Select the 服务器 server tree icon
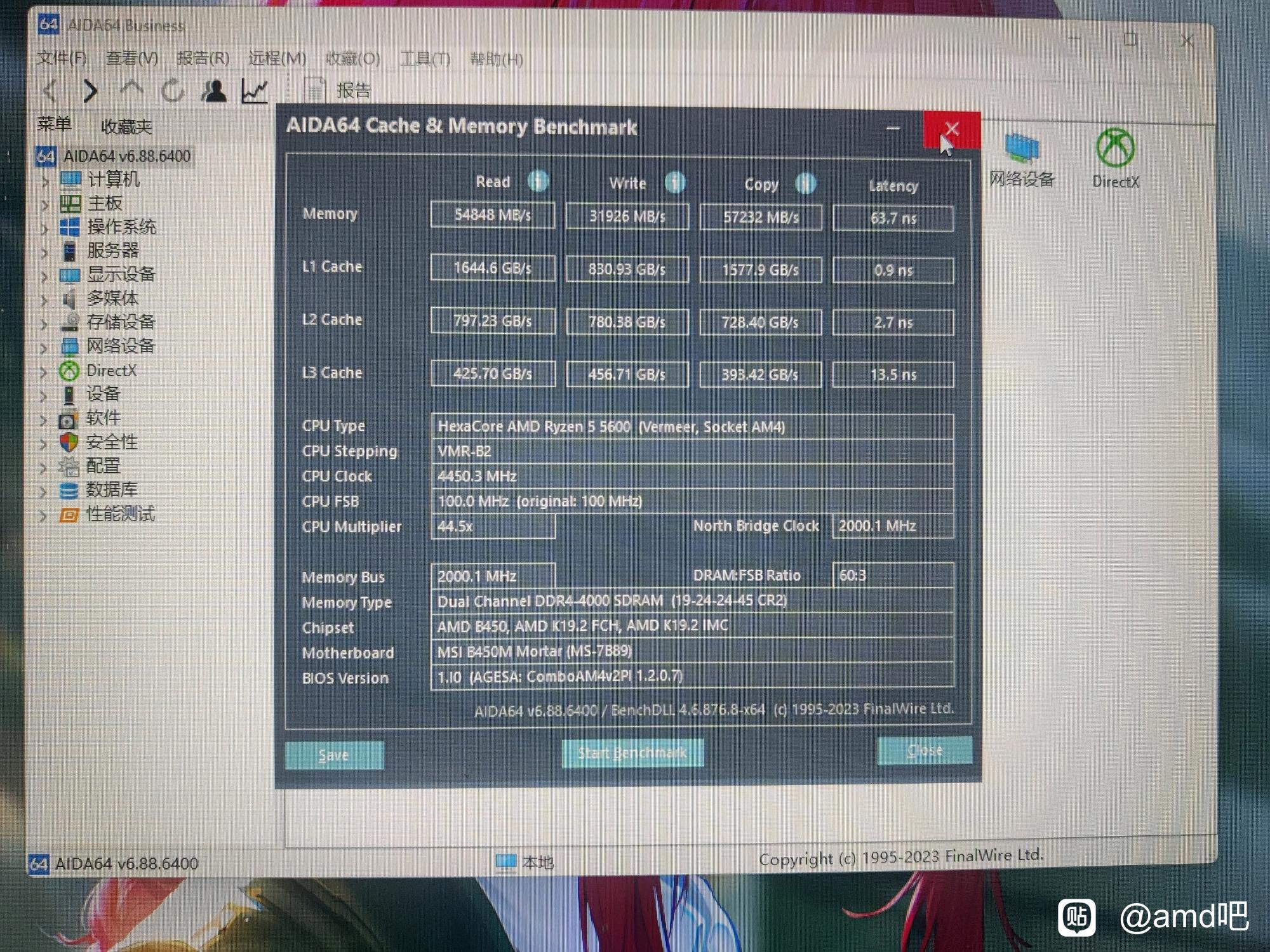The width and height of the screenshot is (1270, 952). 69,251
